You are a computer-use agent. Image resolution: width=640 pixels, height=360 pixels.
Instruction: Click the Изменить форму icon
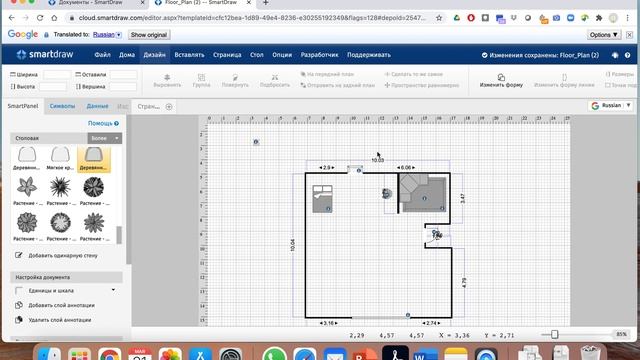pyautogui.click(x=501, y=77)
